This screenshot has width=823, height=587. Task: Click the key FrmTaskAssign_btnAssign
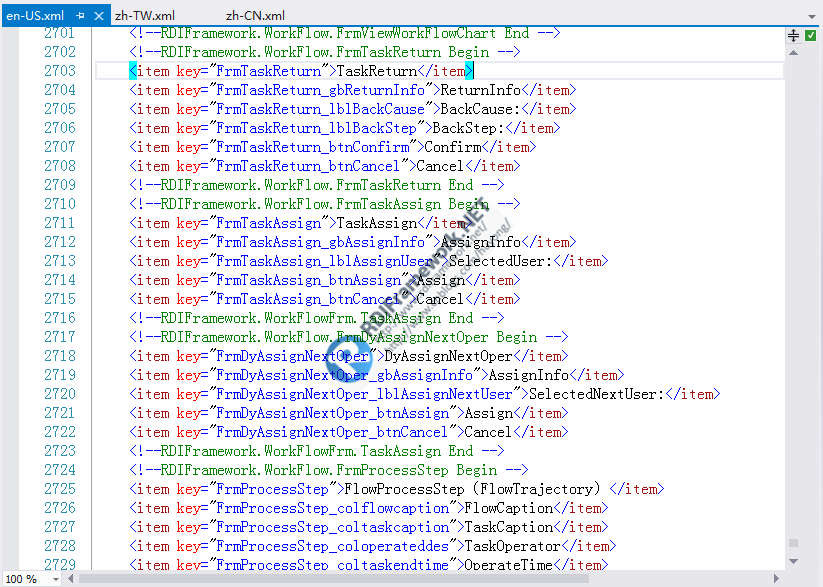[308, 280]
